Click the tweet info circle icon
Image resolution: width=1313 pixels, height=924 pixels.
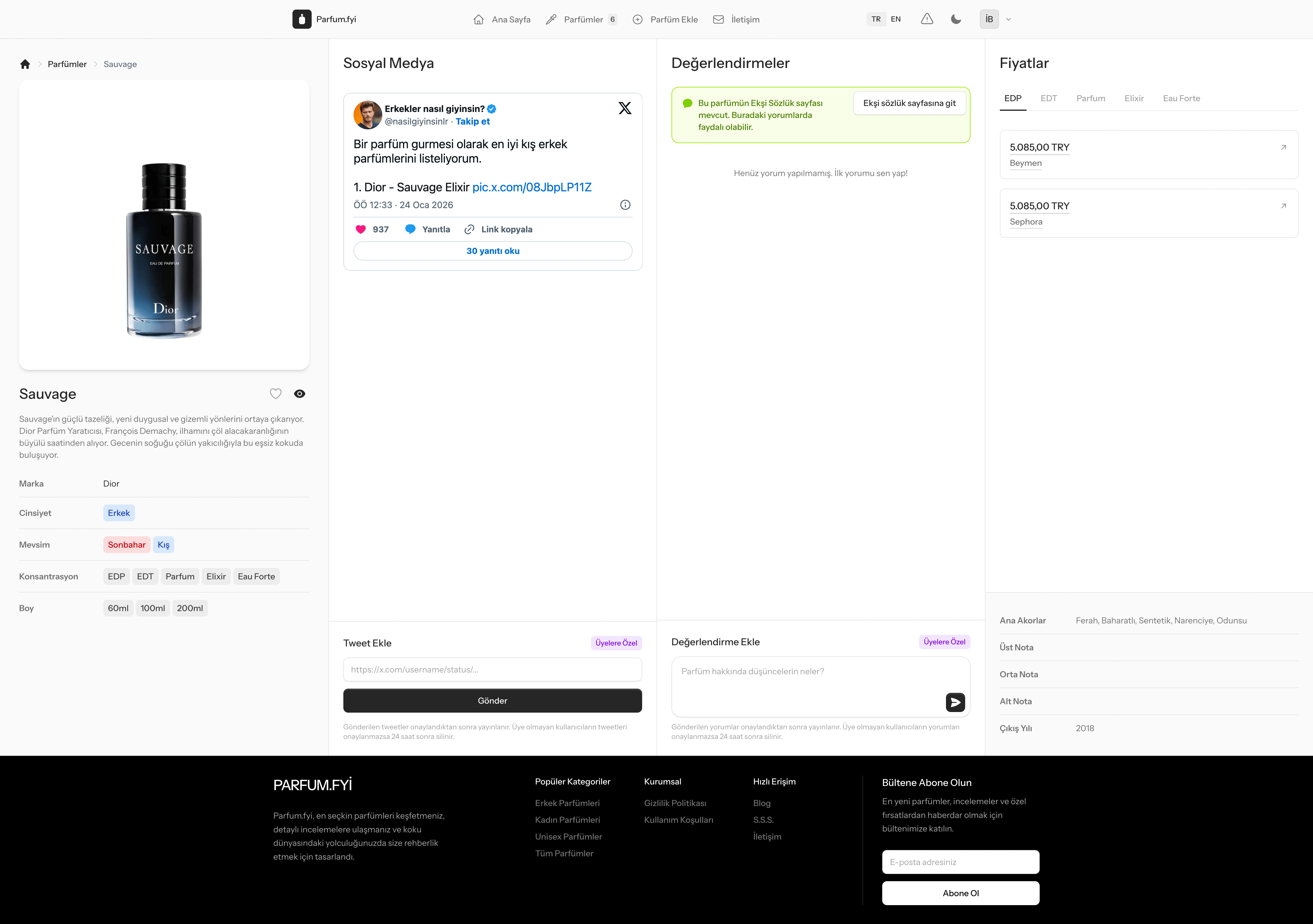tap(626, 205)
